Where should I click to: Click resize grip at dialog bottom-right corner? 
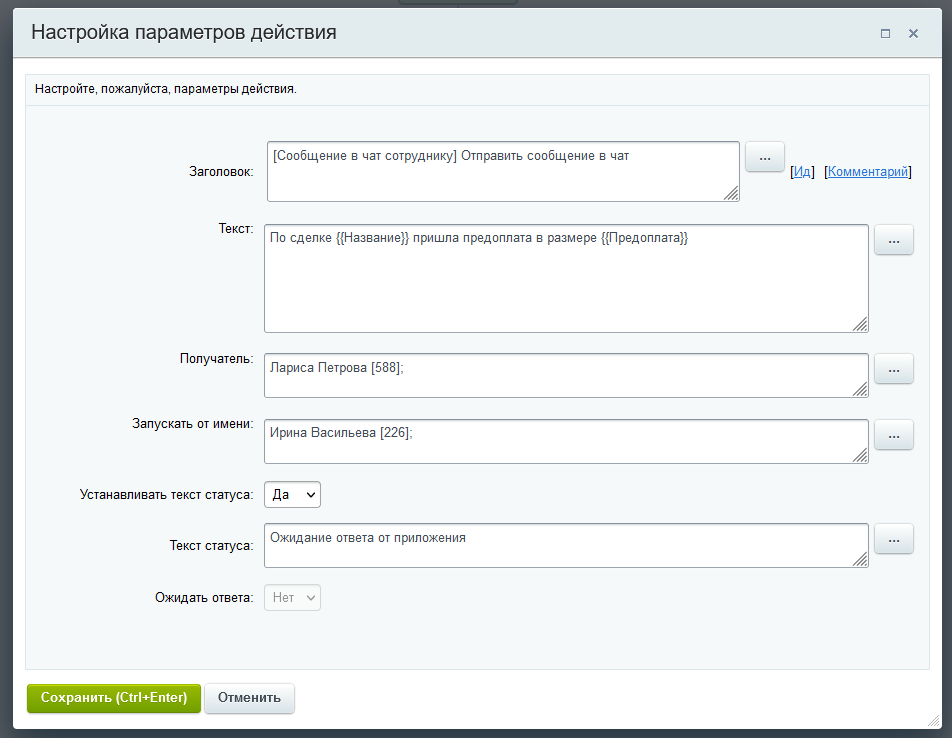click(933, 720)
